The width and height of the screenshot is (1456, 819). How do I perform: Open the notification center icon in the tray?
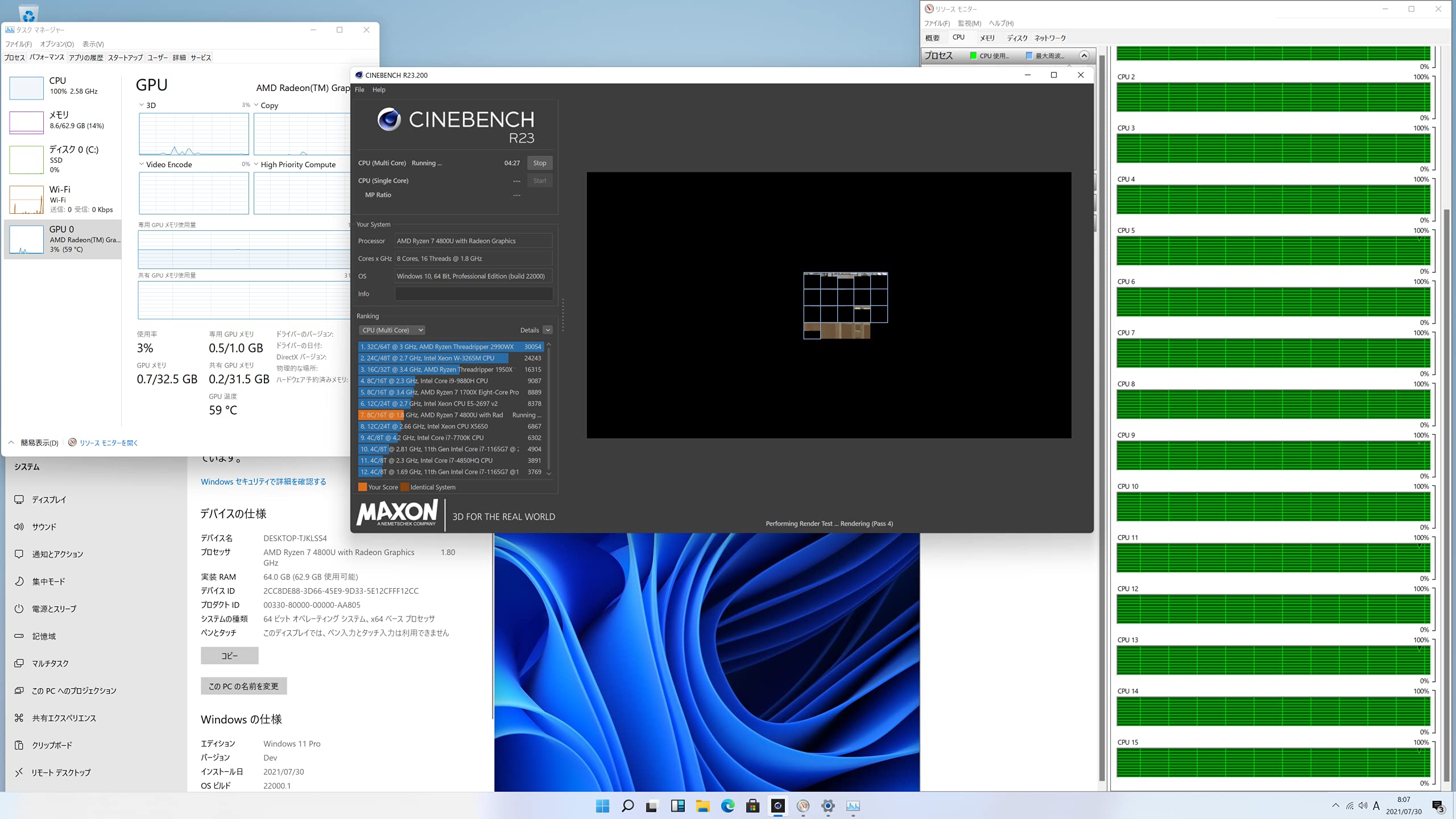click(x=1438, y=806)
